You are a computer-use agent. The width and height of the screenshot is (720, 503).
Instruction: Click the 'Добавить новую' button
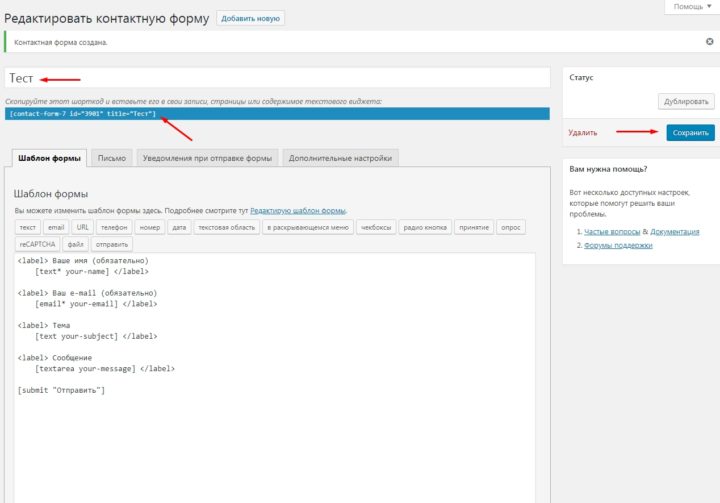pos(250,18)
